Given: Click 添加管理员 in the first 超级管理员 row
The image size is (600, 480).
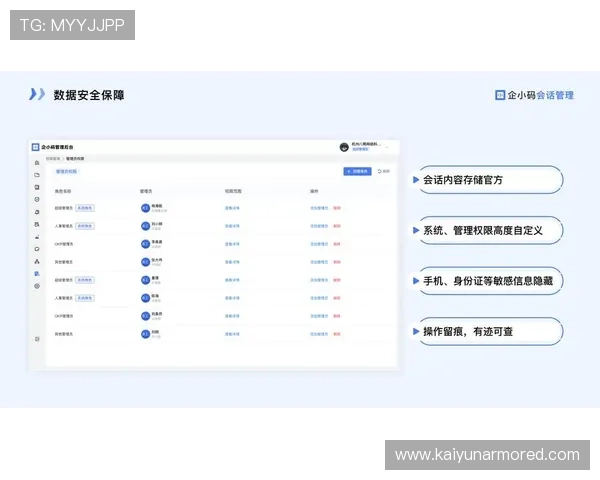Looking at the screenshot, I should pyautogui.click(x=319, y=208).
